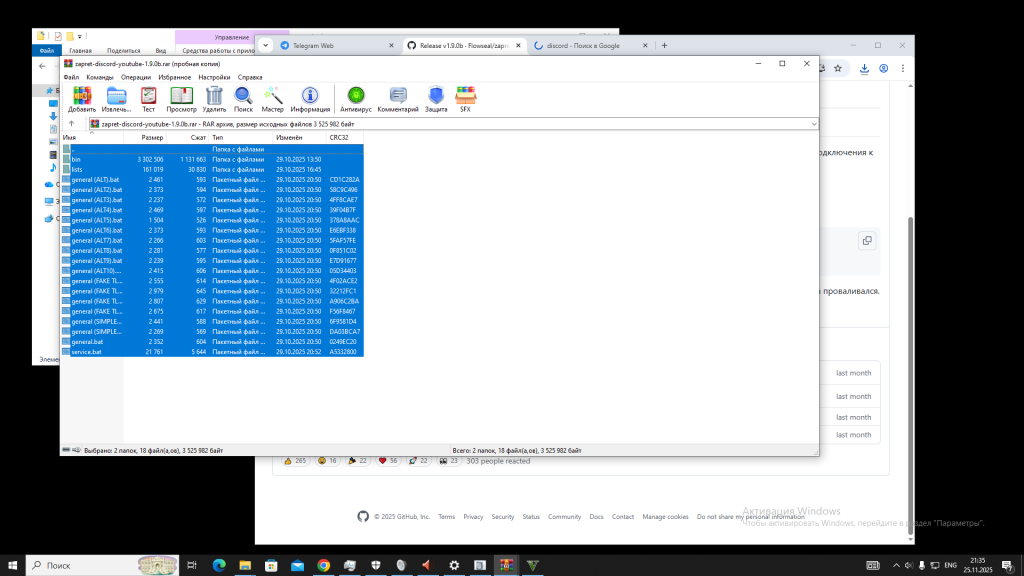Click the SFX toolbar icon
Image resolution: width=1024 pixels, height=576 pixels.
coord(464,97)
